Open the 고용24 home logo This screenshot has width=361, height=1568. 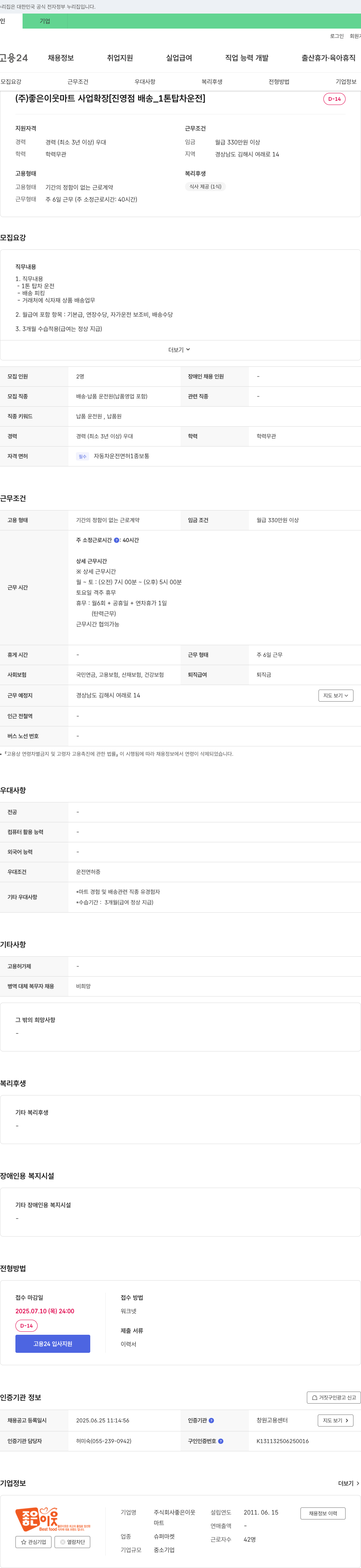pos(14,58)
